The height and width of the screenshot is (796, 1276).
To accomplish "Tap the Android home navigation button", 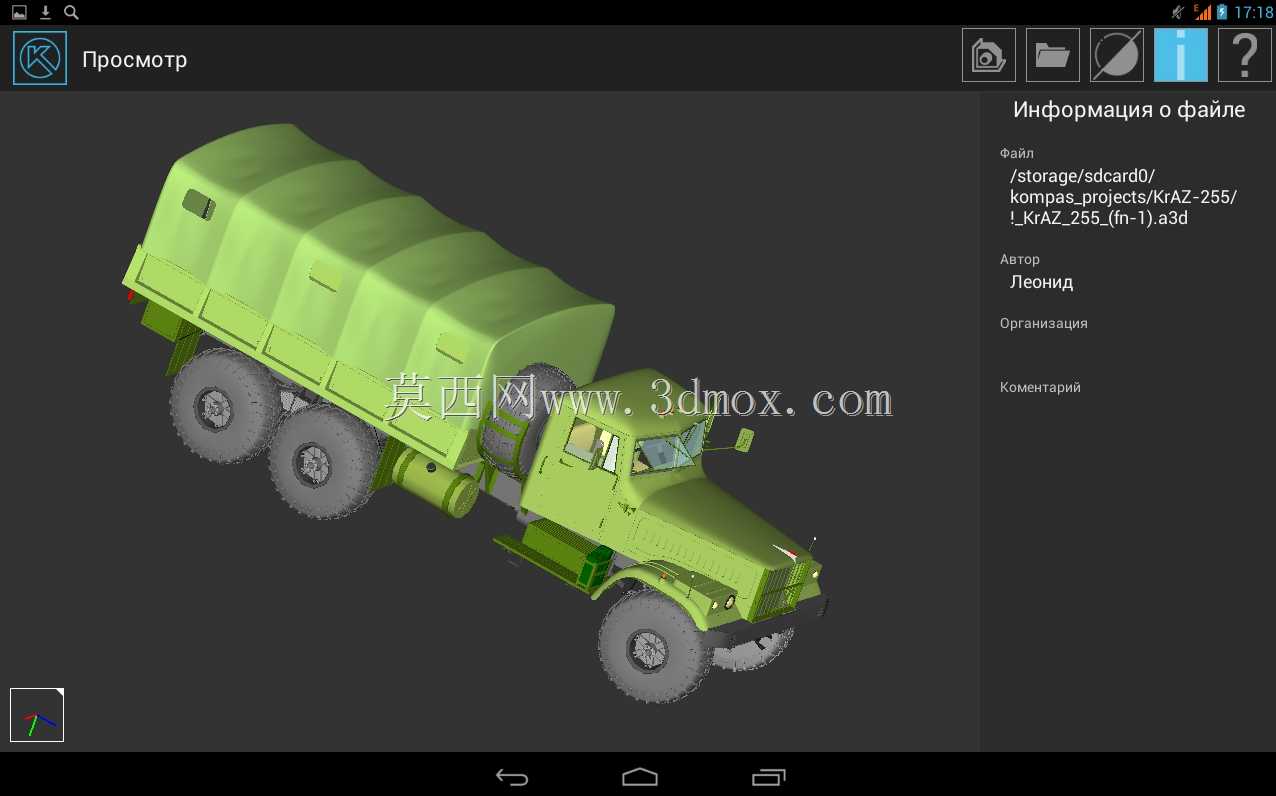I will point(640,777).
